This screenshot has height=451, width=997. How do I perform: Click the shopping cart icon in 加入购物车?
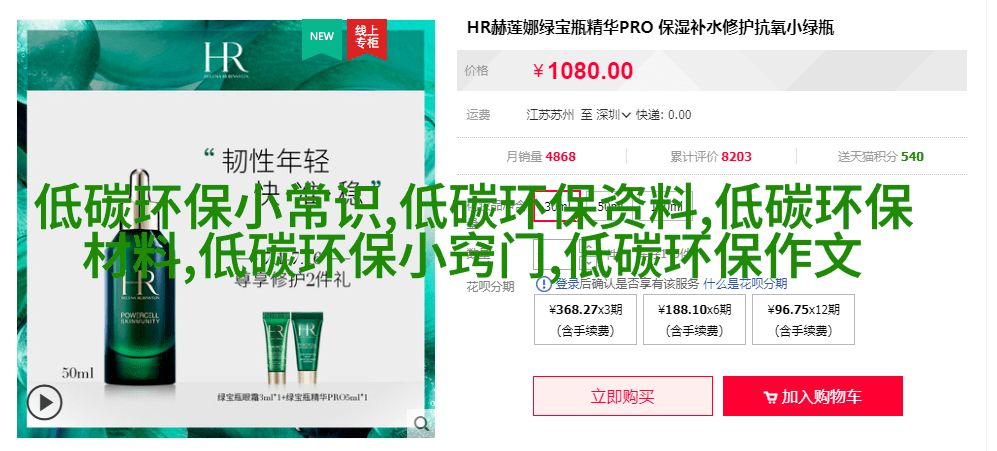point(770,398)
